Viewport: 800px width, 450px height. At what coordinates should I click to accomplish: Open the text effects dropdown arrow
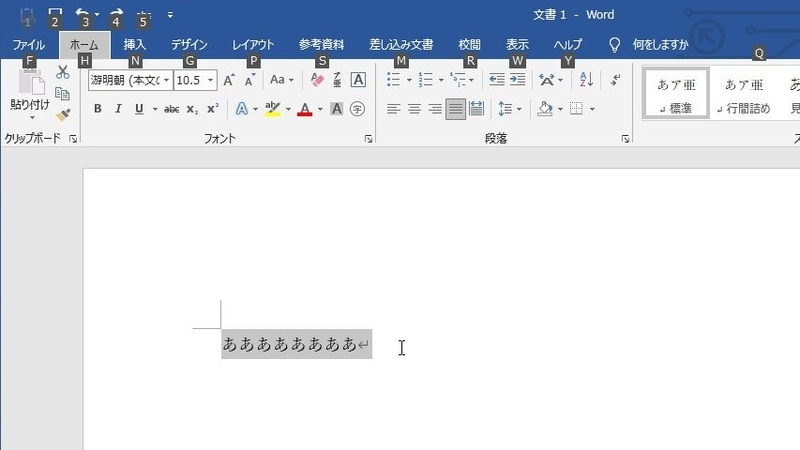click(256, 109)
